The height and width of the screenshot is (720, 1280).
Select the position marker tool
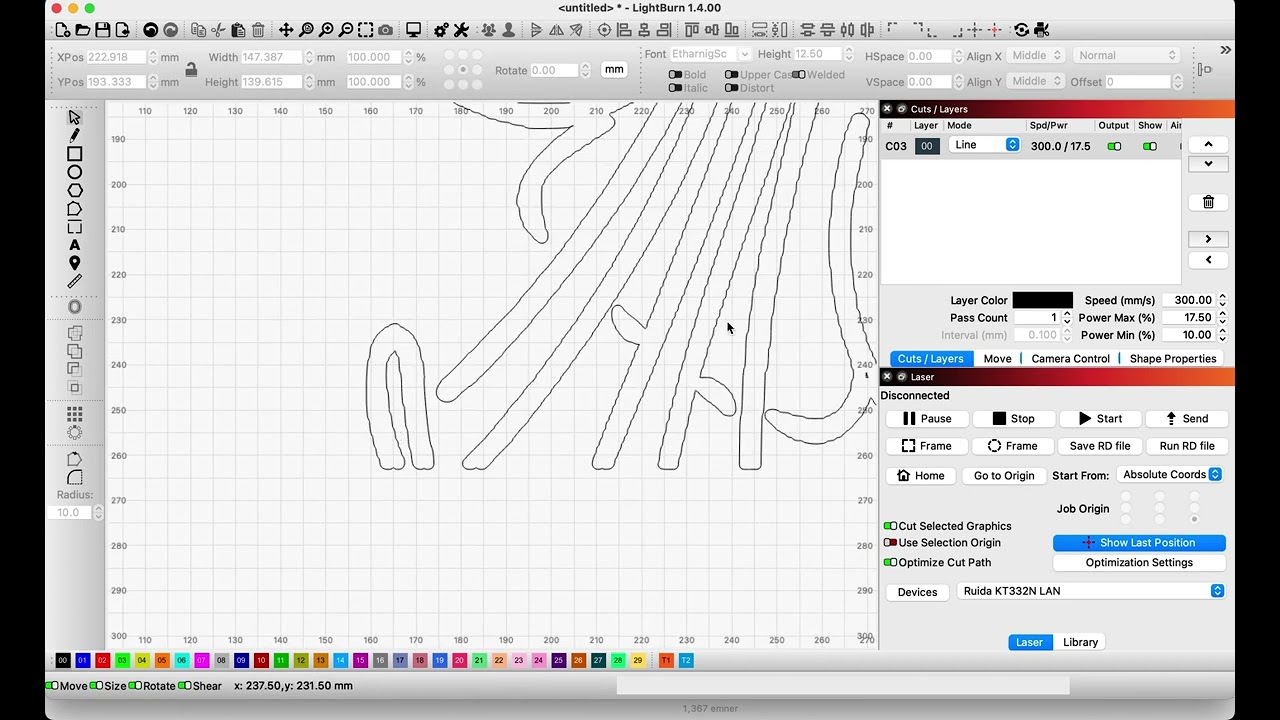pos(74,263)
